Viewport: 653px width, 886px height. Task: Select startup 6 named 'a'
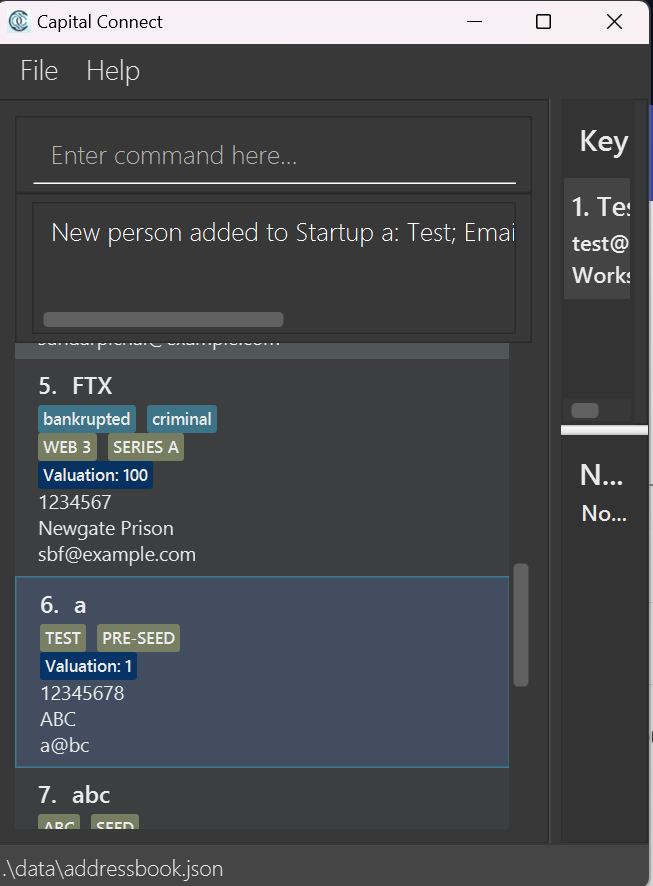pyautogui.click(x=262, y=672)
